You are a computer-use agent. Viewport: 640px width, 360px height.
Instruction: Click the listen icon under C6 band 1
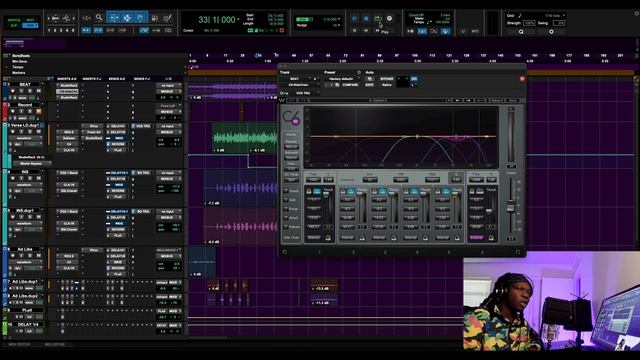point(328,238)
